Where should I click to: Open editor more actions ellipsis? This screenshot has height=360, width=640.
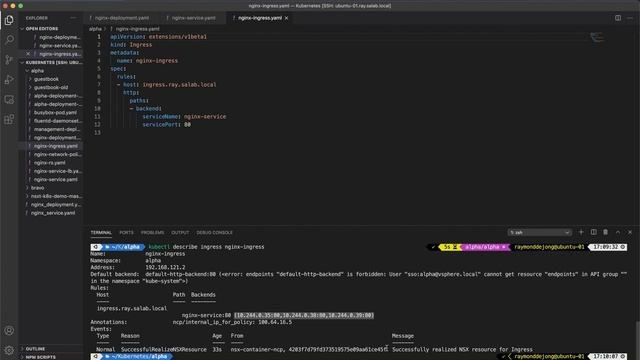point(630,18)
